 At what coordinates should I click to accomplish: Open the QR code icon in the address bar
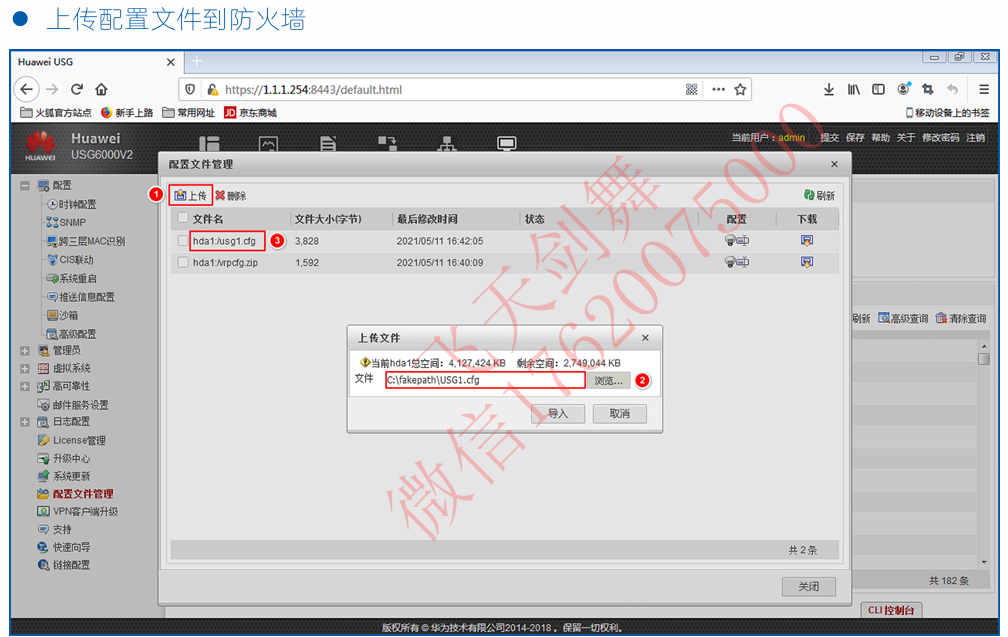[691, 89]
